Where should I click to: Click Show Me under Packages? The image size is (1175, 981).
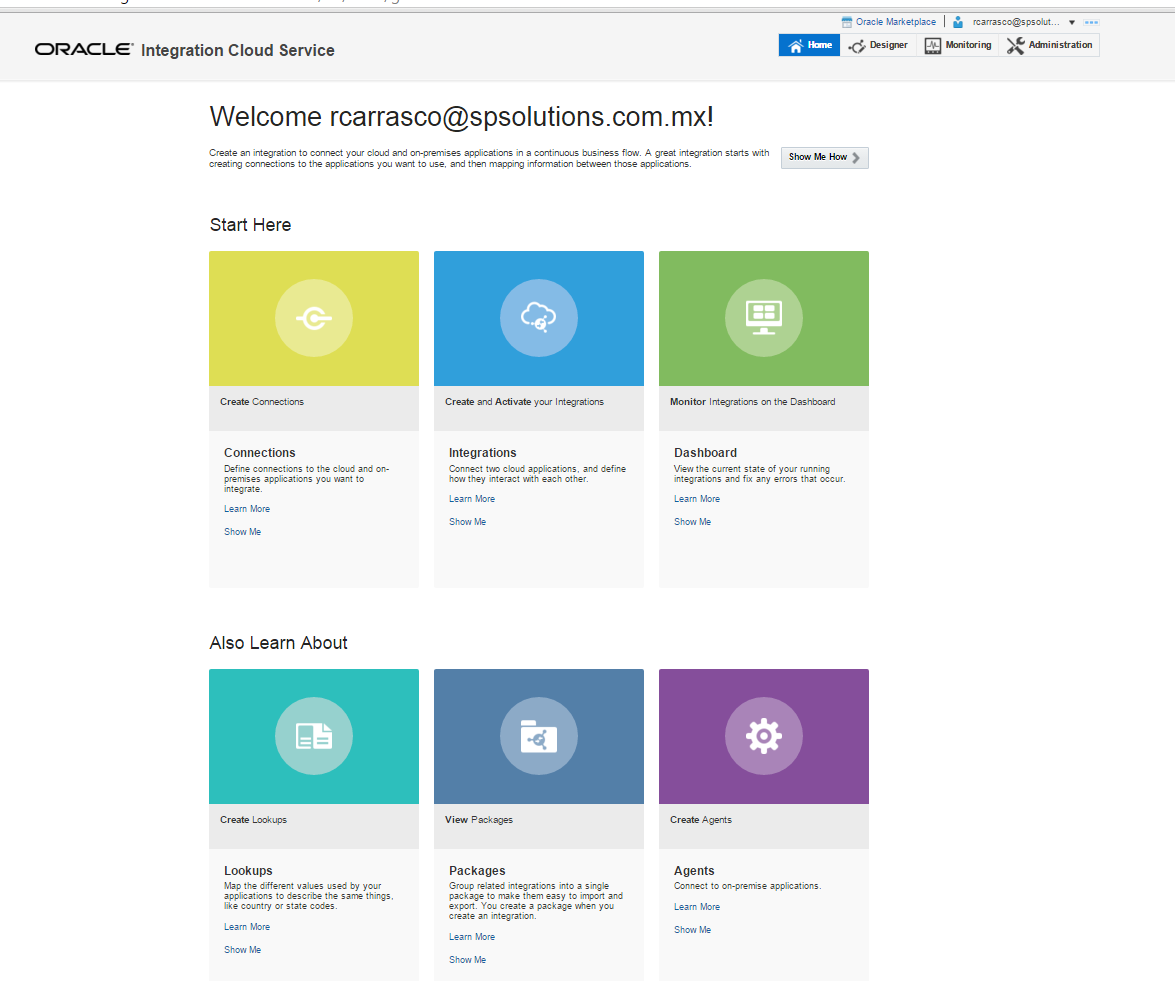pyautogui.click(x=467, y=959)
